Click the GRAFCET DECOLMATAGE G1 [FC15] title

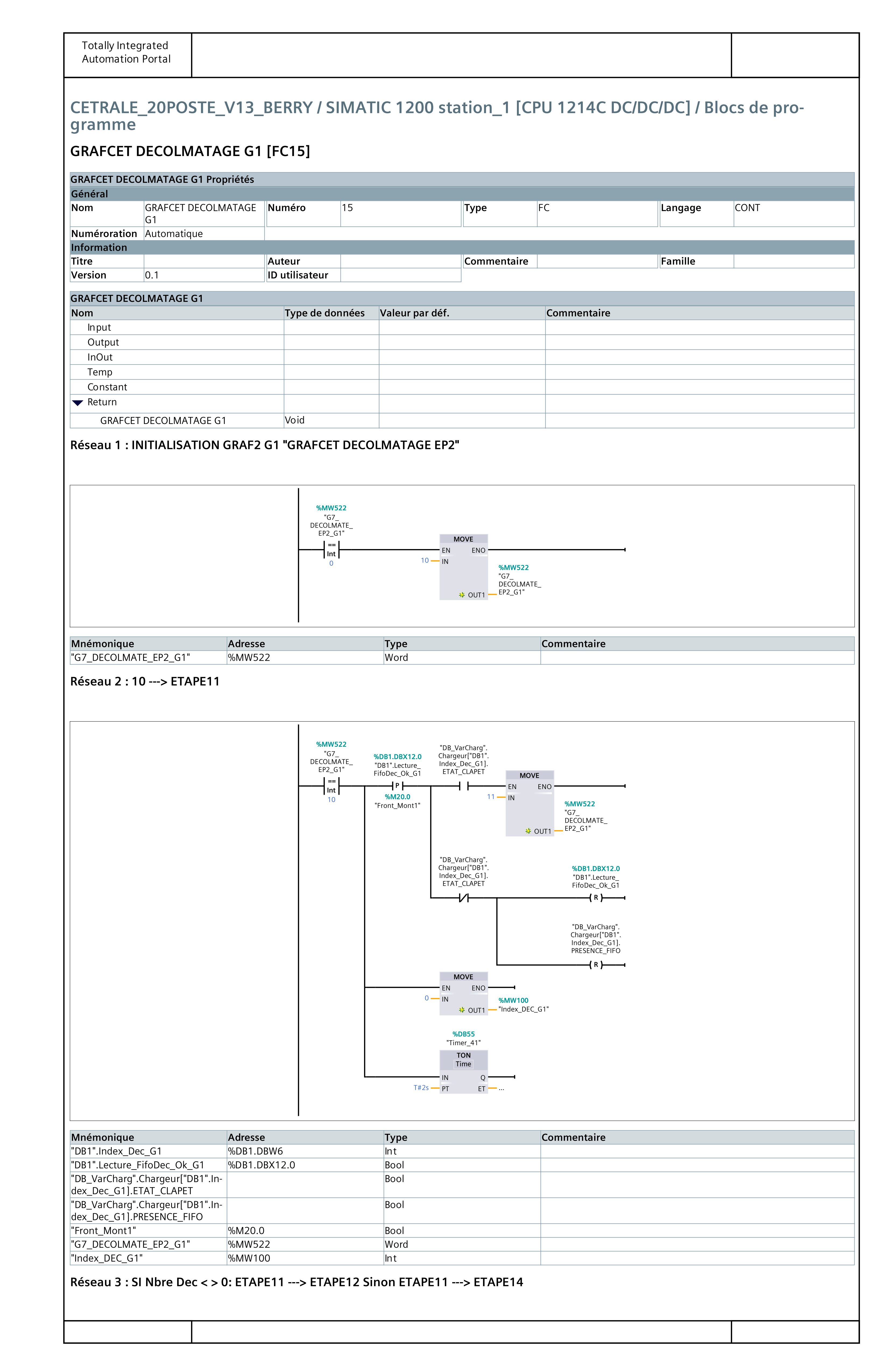(x=190, y=151)
